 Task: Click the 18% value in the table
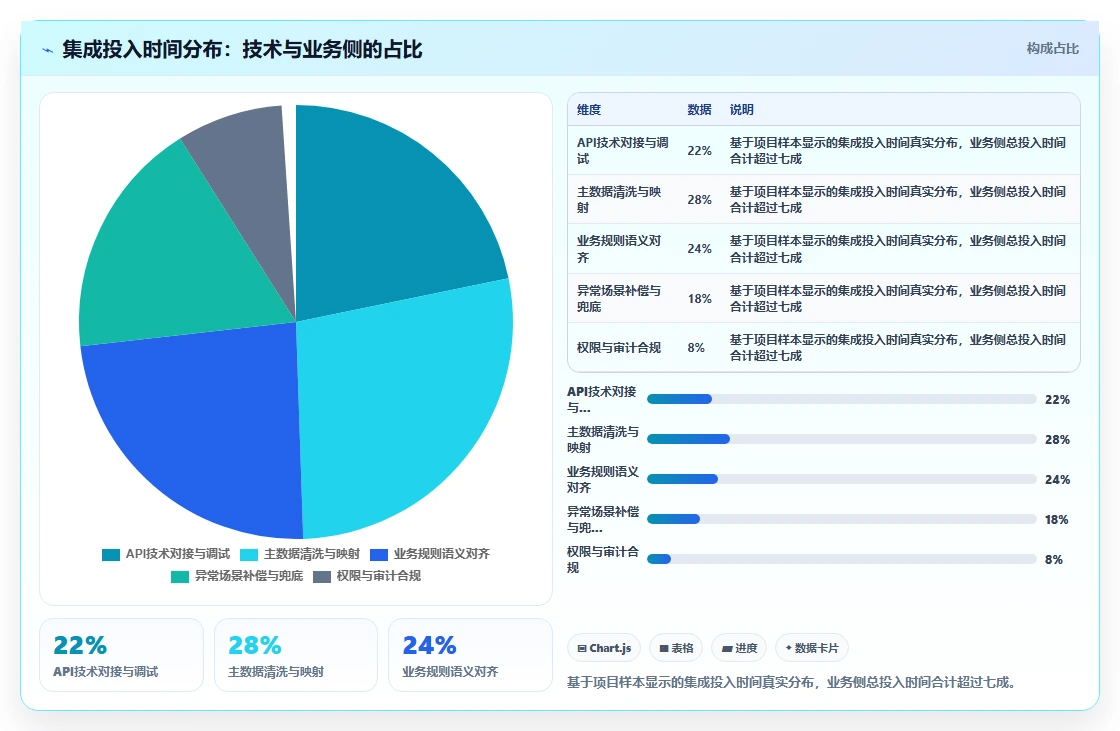(699, 299)
